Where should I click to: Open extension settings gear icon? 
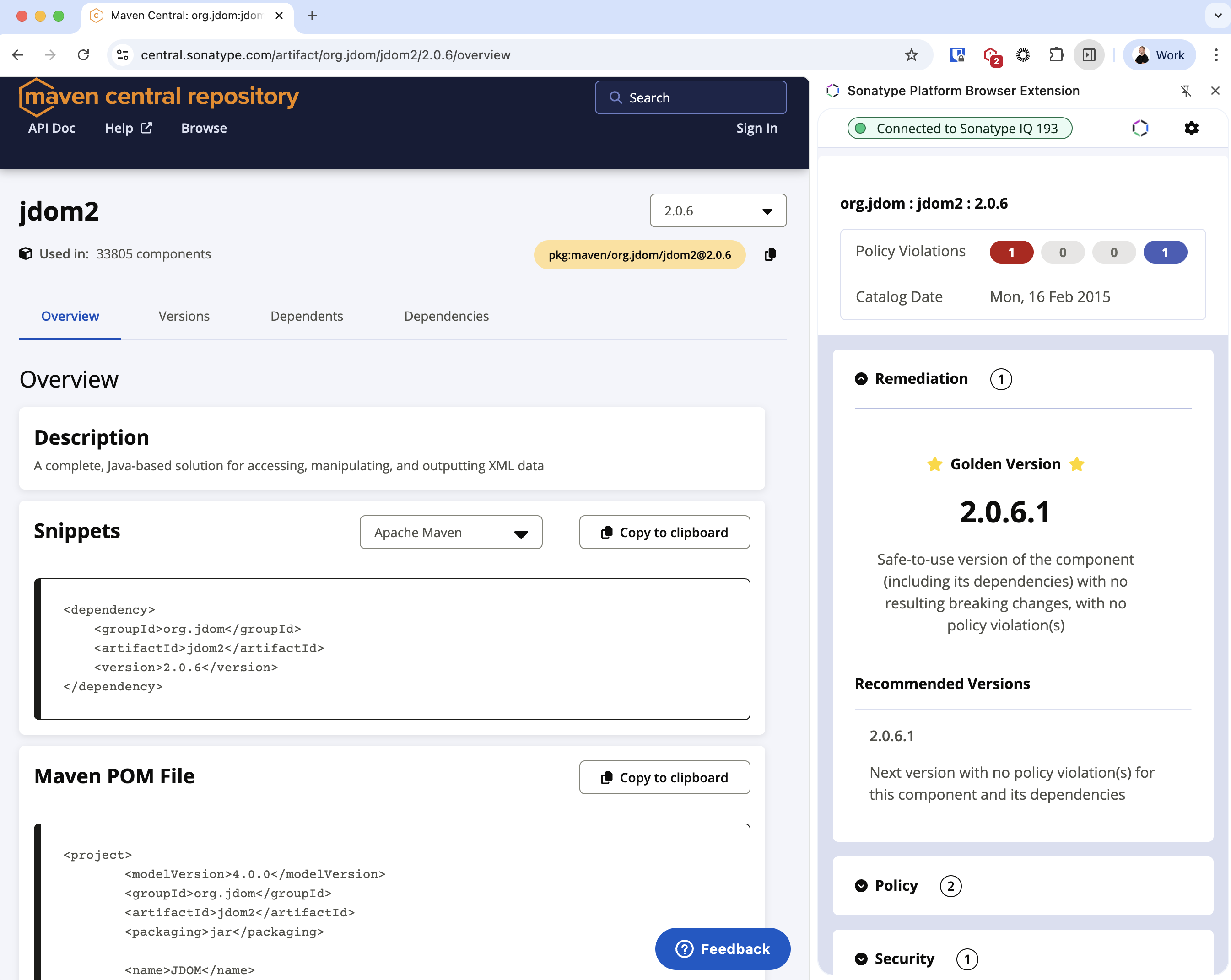point(1191,129)
